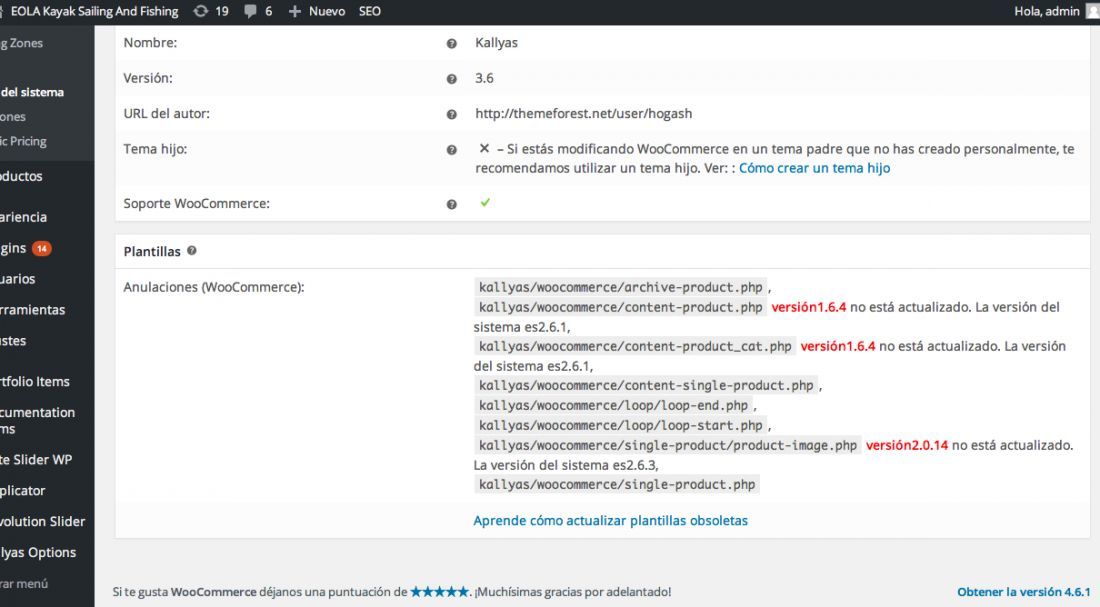
Task: Click the loop-end.php template path
Action: 613,406
